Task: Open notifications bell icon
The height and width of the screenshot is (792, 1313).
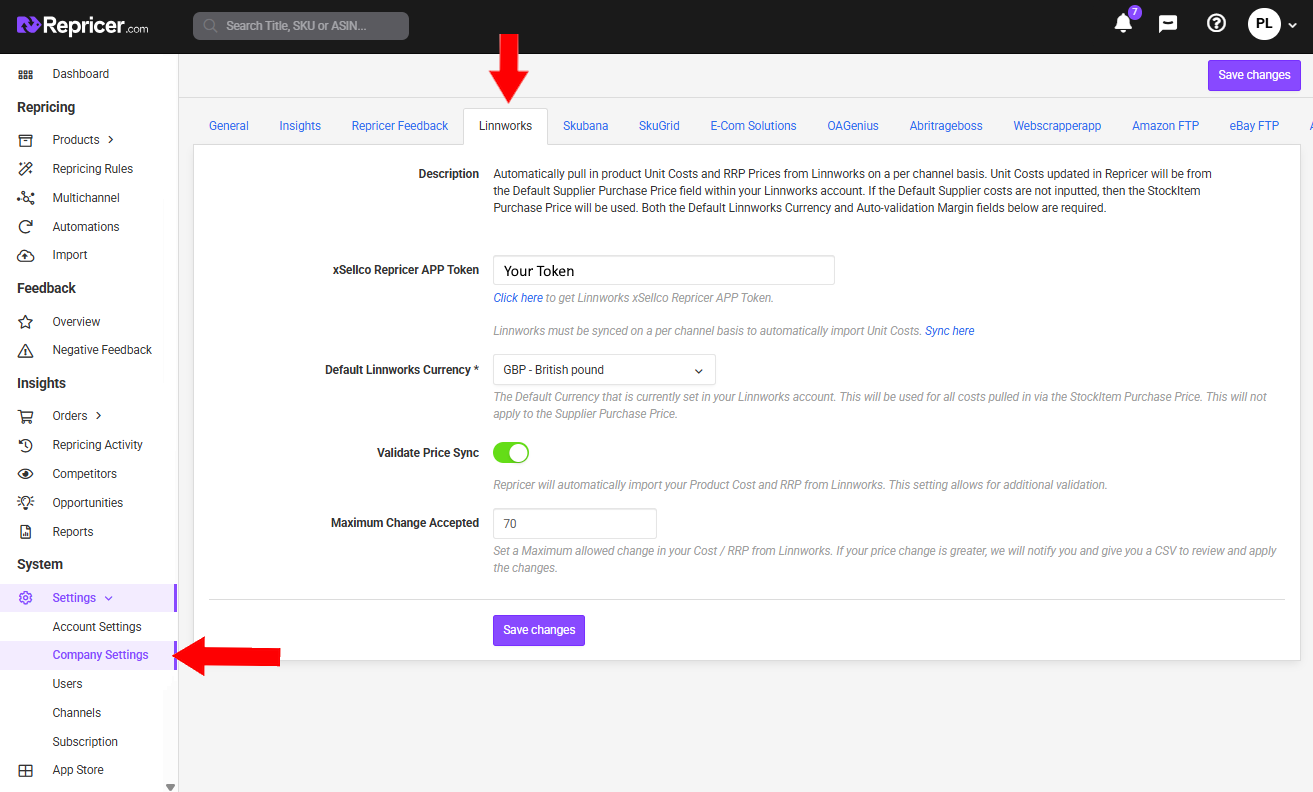Action: [x=1123, y=23]
